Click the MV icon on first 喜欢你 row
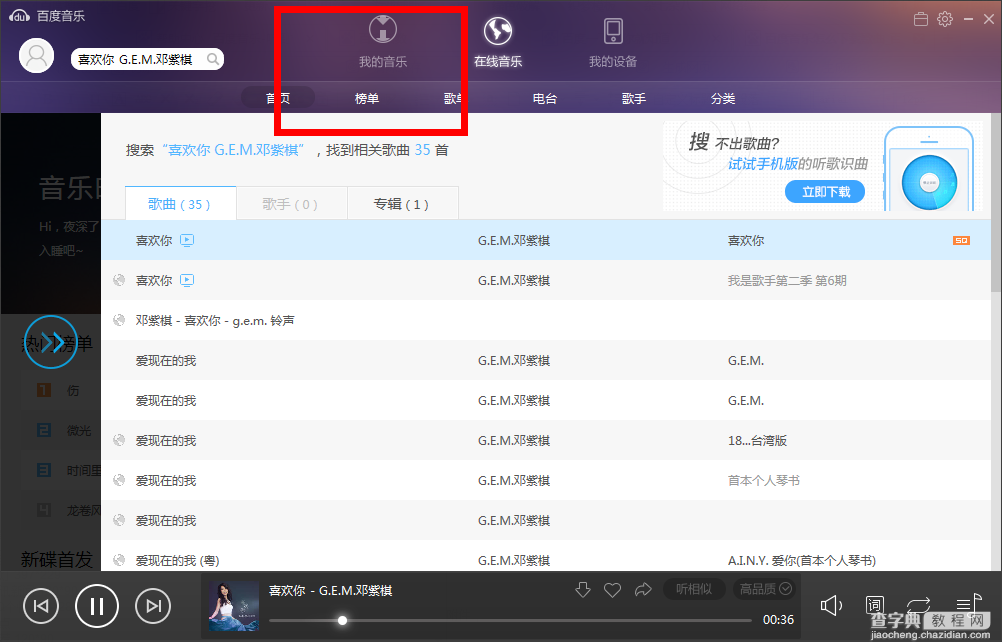This screenshot has height=642, width=1002. [187, 240]
